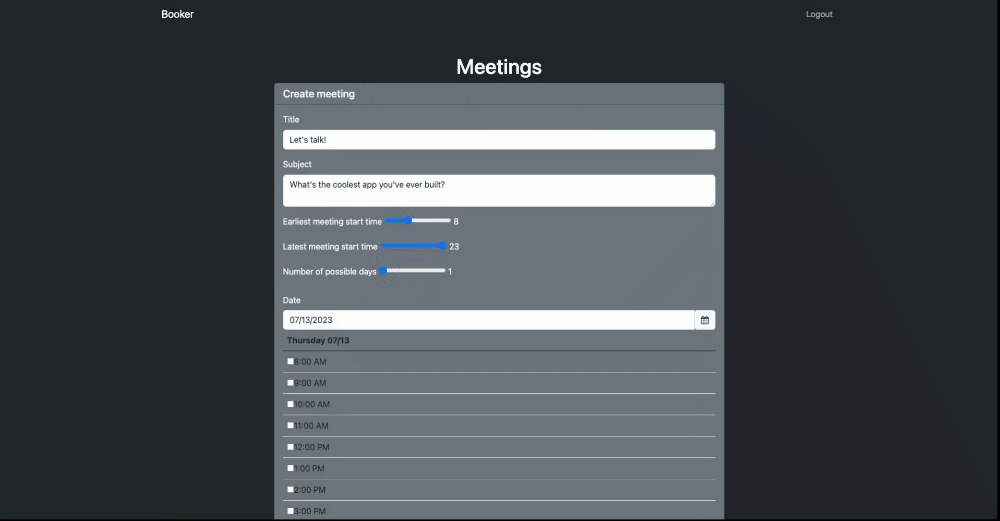Click the Logout link in navbar
The image size is (1000, 521).
coord(819,14)
